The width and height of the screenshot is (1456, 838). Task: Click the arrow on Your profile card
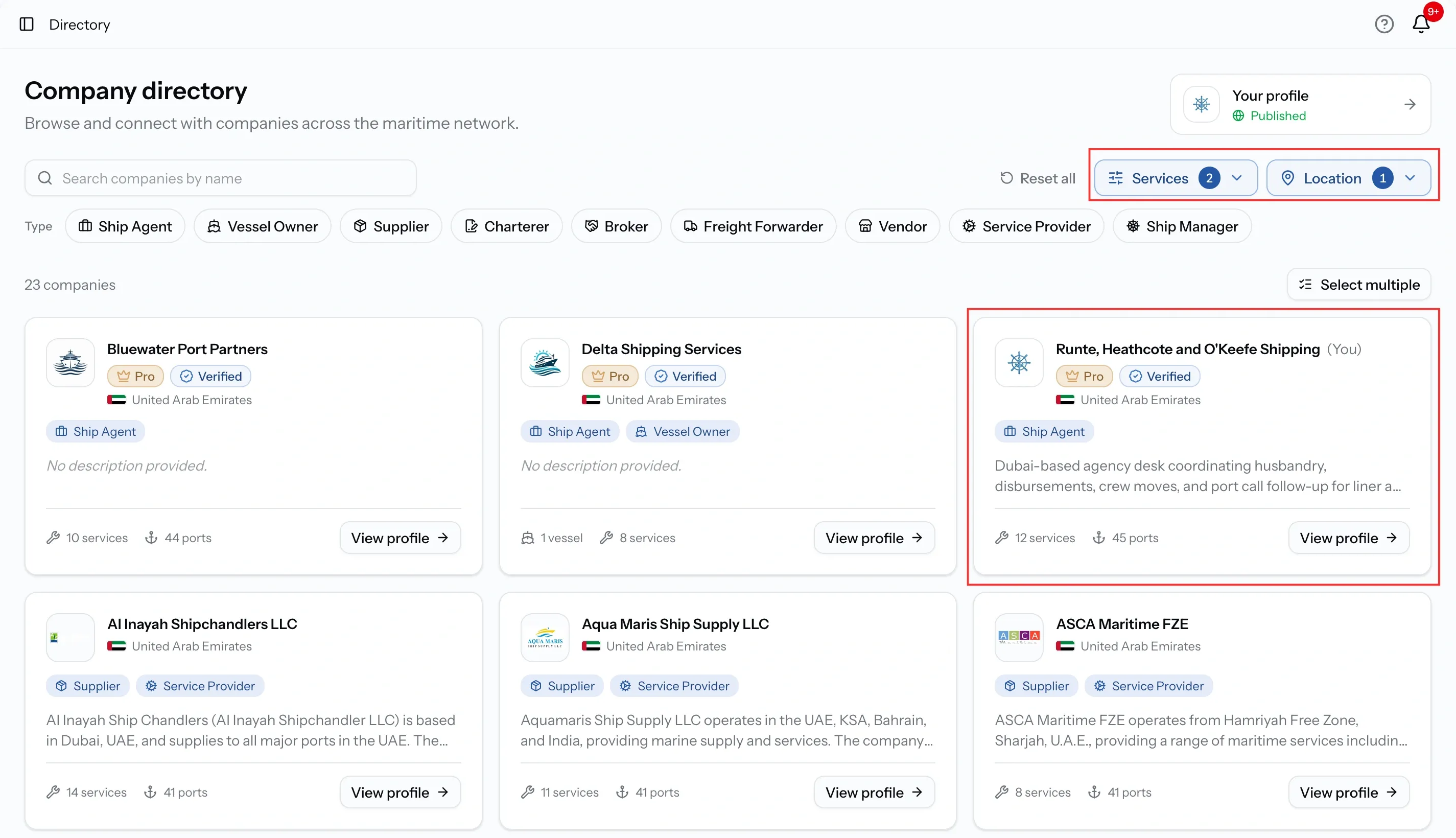click(x=1410, y=104)
